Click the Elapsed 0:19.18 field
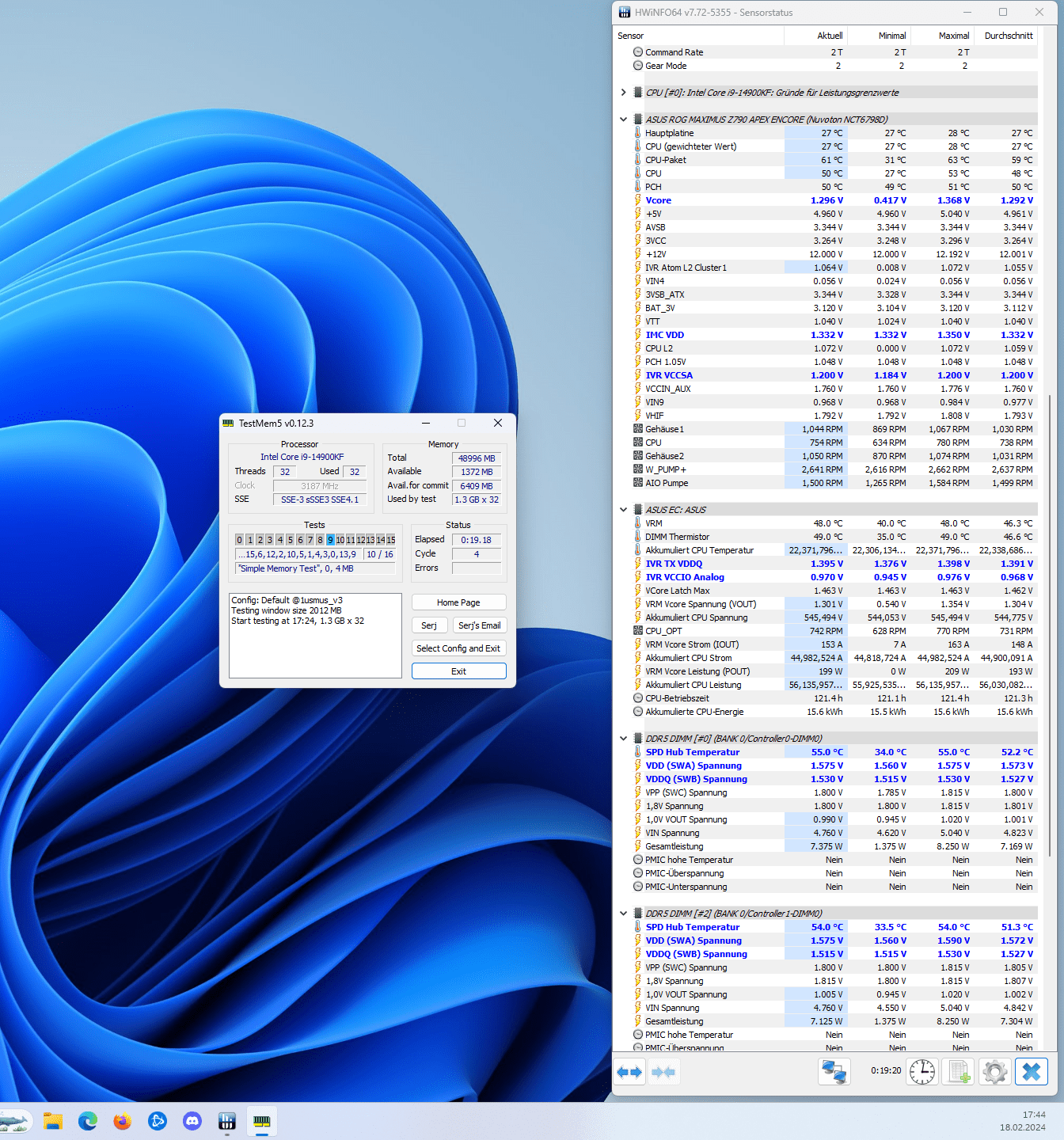1064x1140 pixels. (x=477, y=540)
